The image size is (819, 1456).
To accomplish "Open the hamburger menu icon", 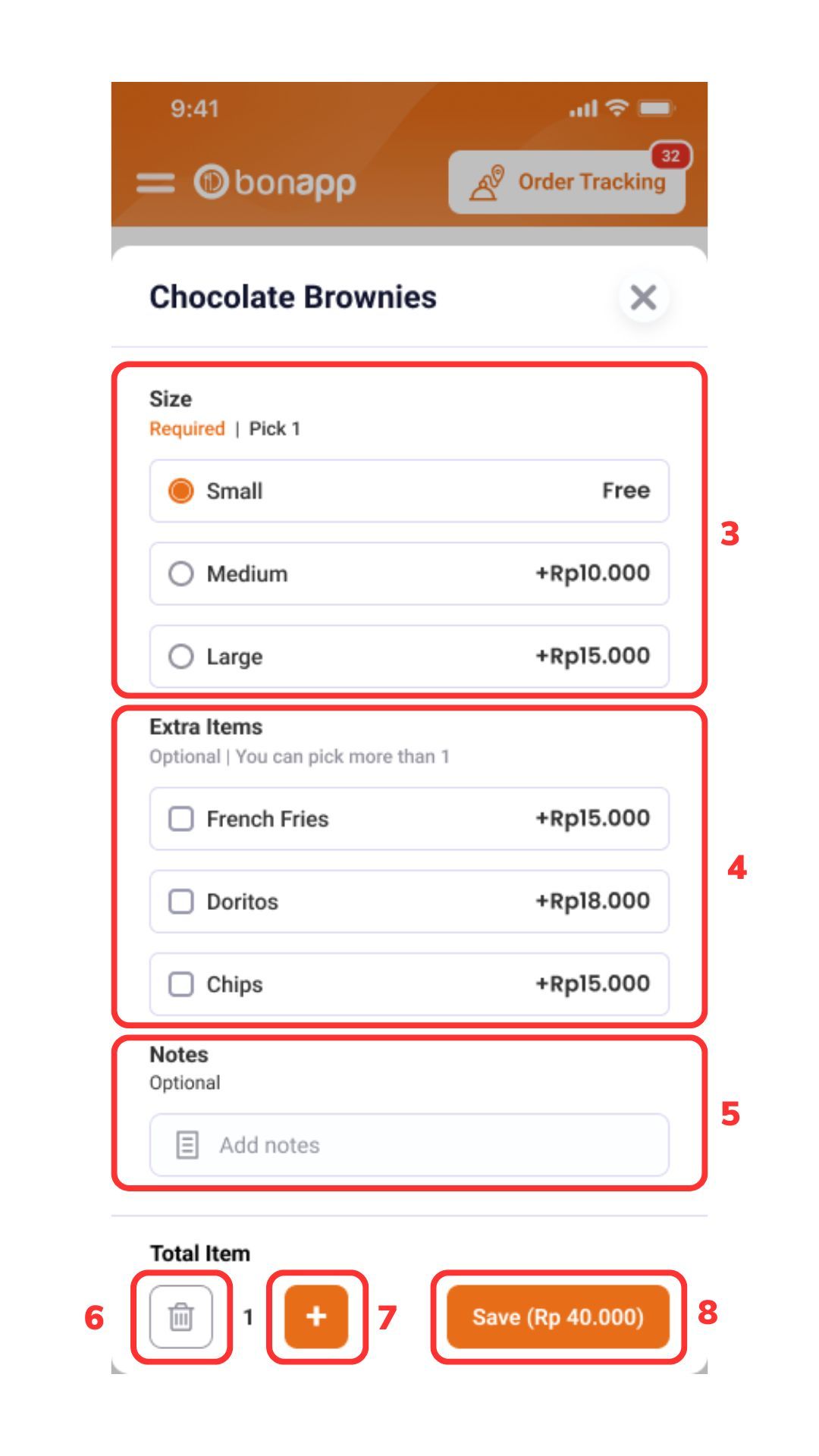I will 155,183.
